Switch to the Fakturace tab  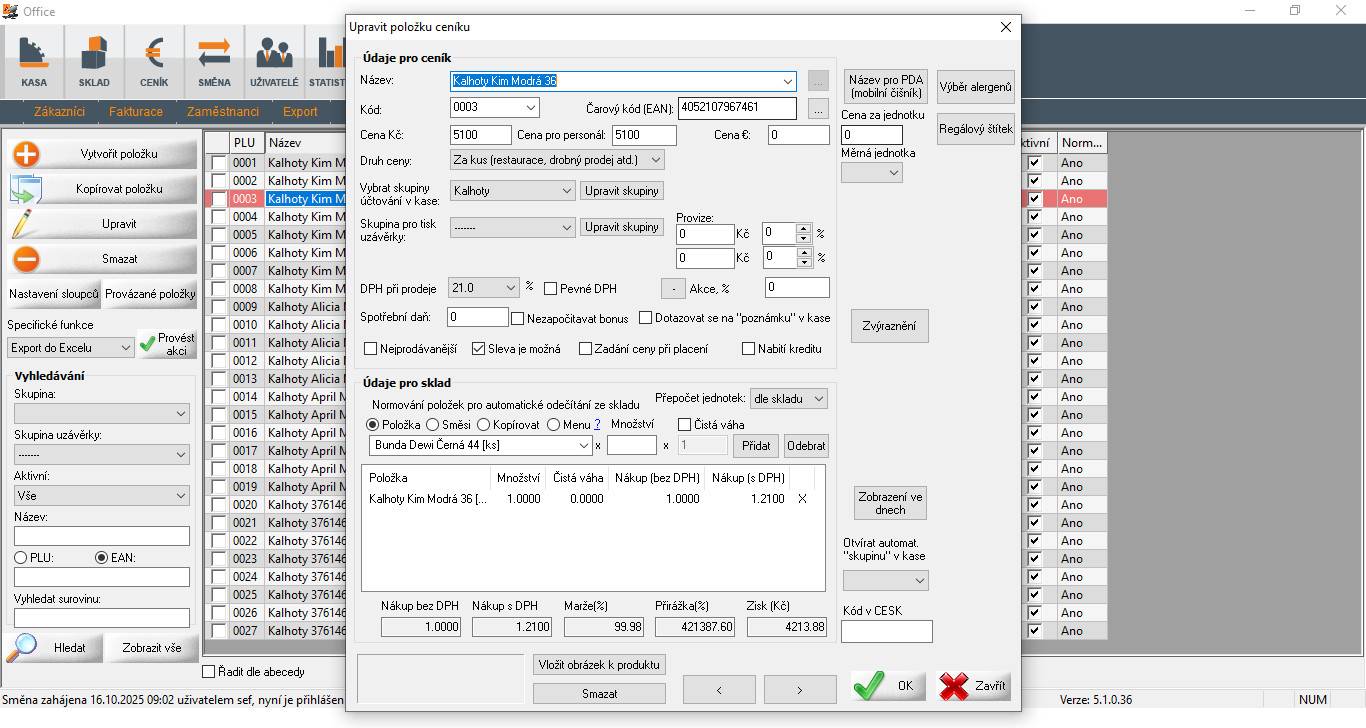point(136,112)
